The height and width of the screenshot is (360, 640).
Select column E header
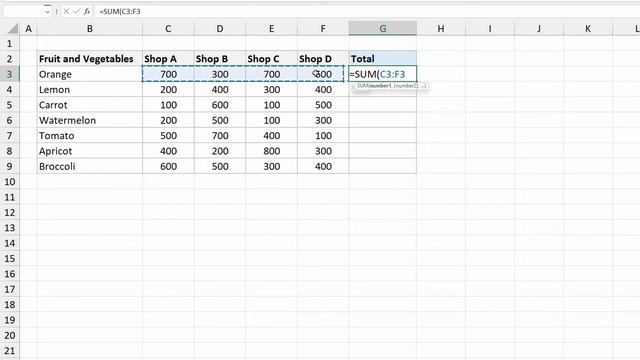click(271, 29)
